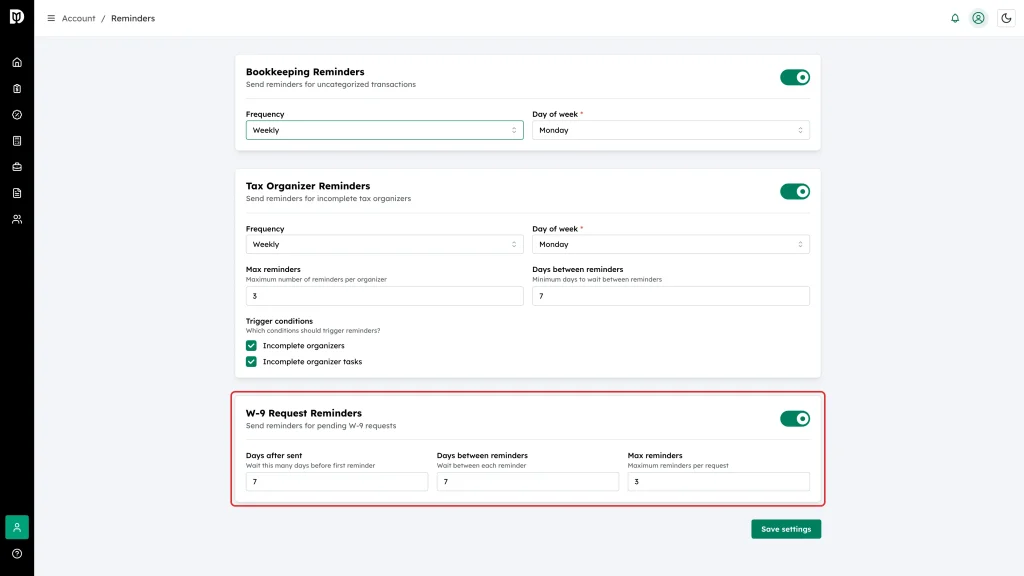
Task: Click 'Send reminders for pending W-9 requests' text
Action: [x=321, y=426]
